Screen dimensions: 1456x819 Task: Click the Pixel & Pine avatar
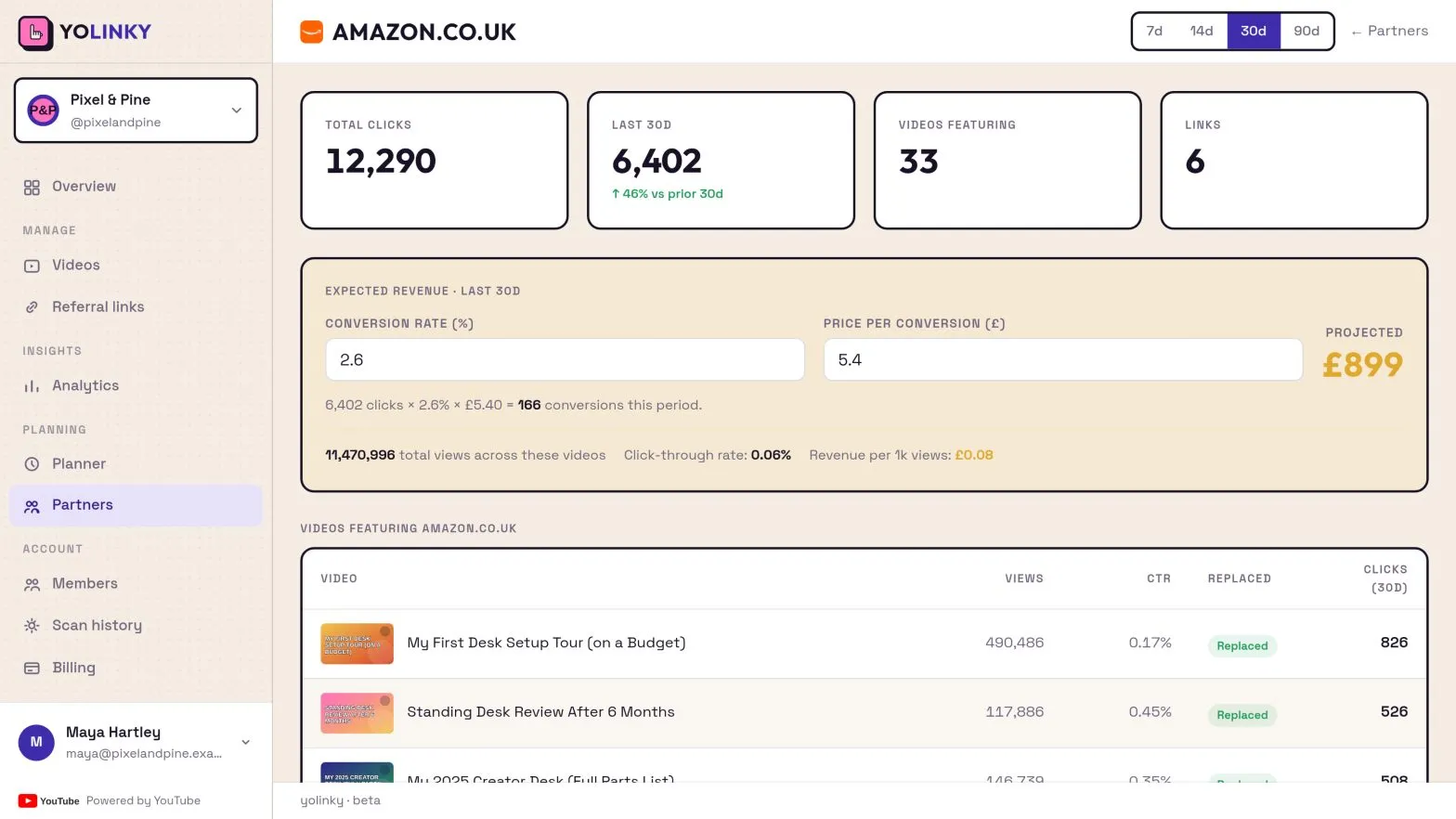click(x=43, y=110)
